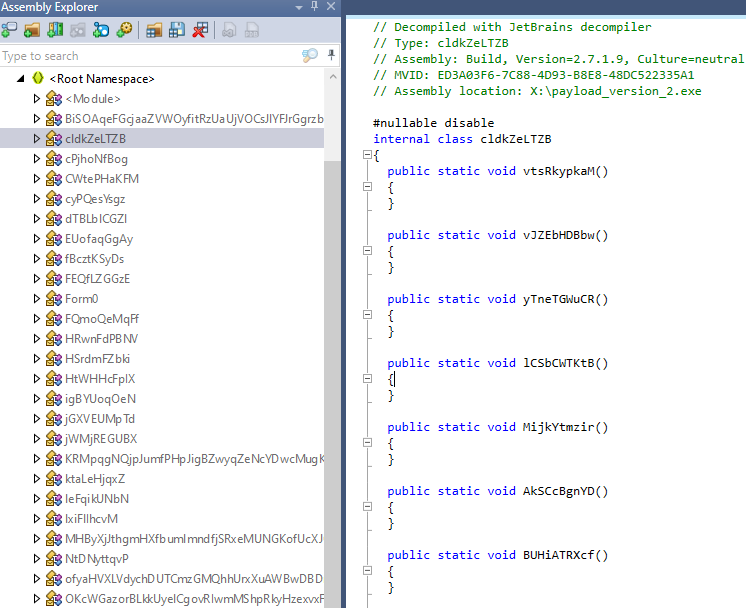The width and height of the screenshot is (746, 608).
Task: Clear assembly list red X icon
Action: (x=200, y=30)
